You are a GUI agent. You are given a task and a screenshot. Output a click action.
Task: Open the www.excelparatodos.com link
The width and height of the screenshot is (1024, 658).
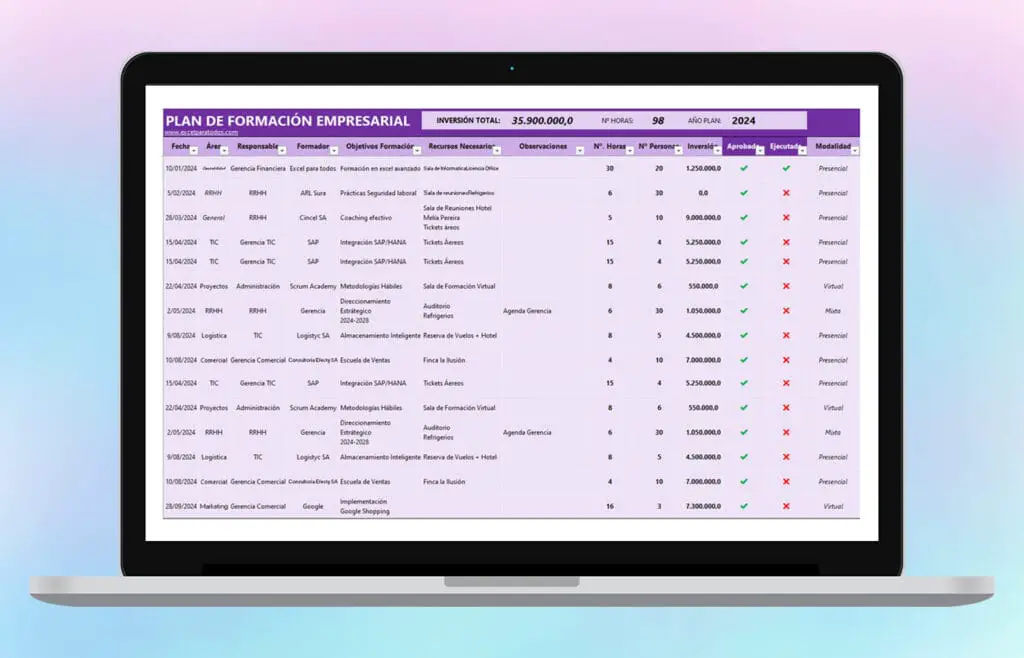(201, 132)
